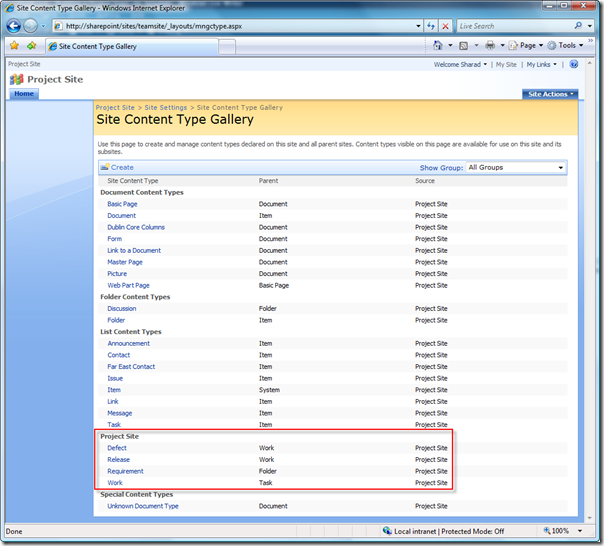This screenshot has height=546, width=604.
Task: Click in the address bar URL field
Action: point(239,26)
